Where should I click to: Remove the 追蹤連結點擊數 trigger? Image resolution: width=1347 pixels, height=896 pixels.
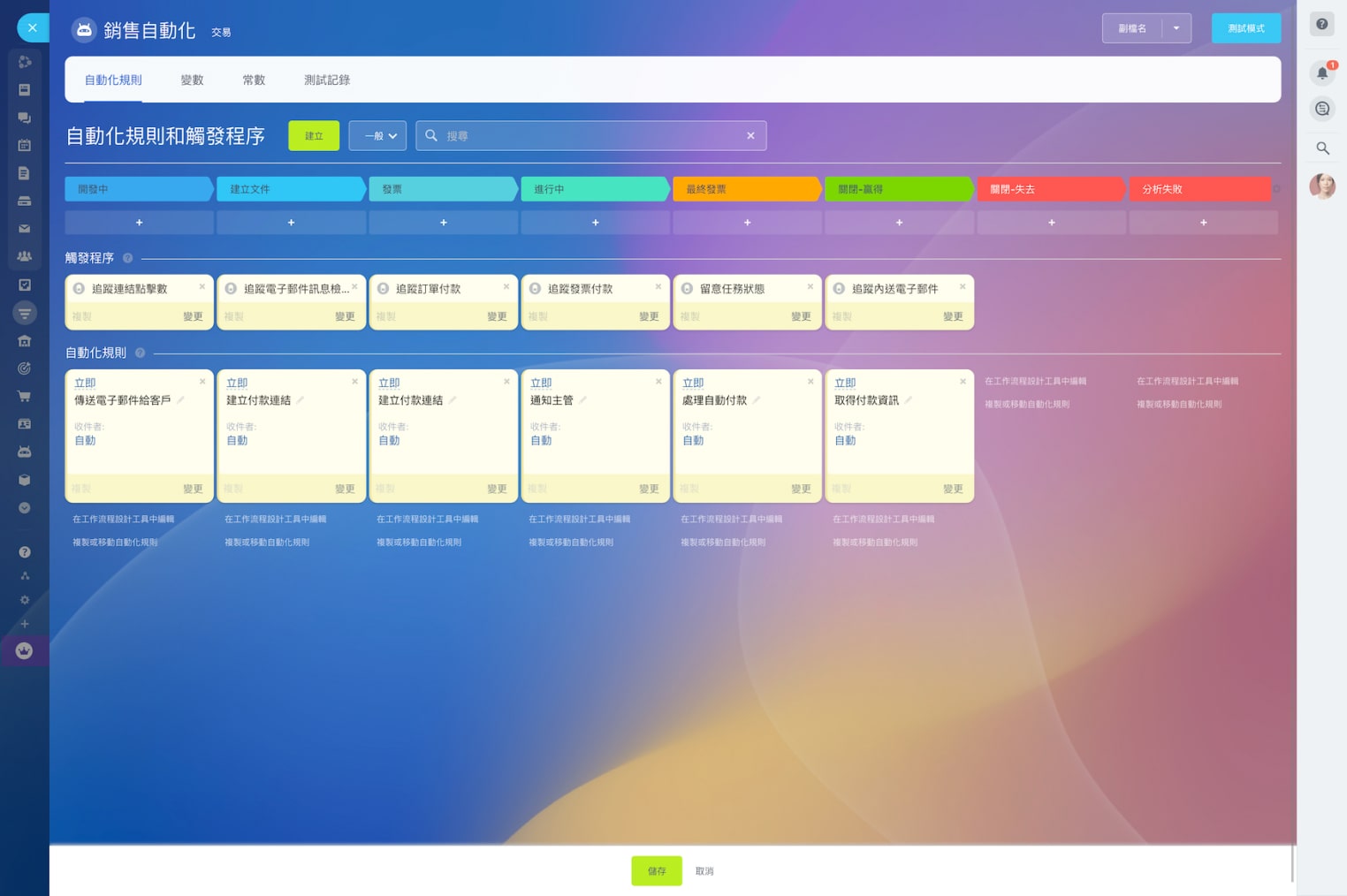coord(202,287)
